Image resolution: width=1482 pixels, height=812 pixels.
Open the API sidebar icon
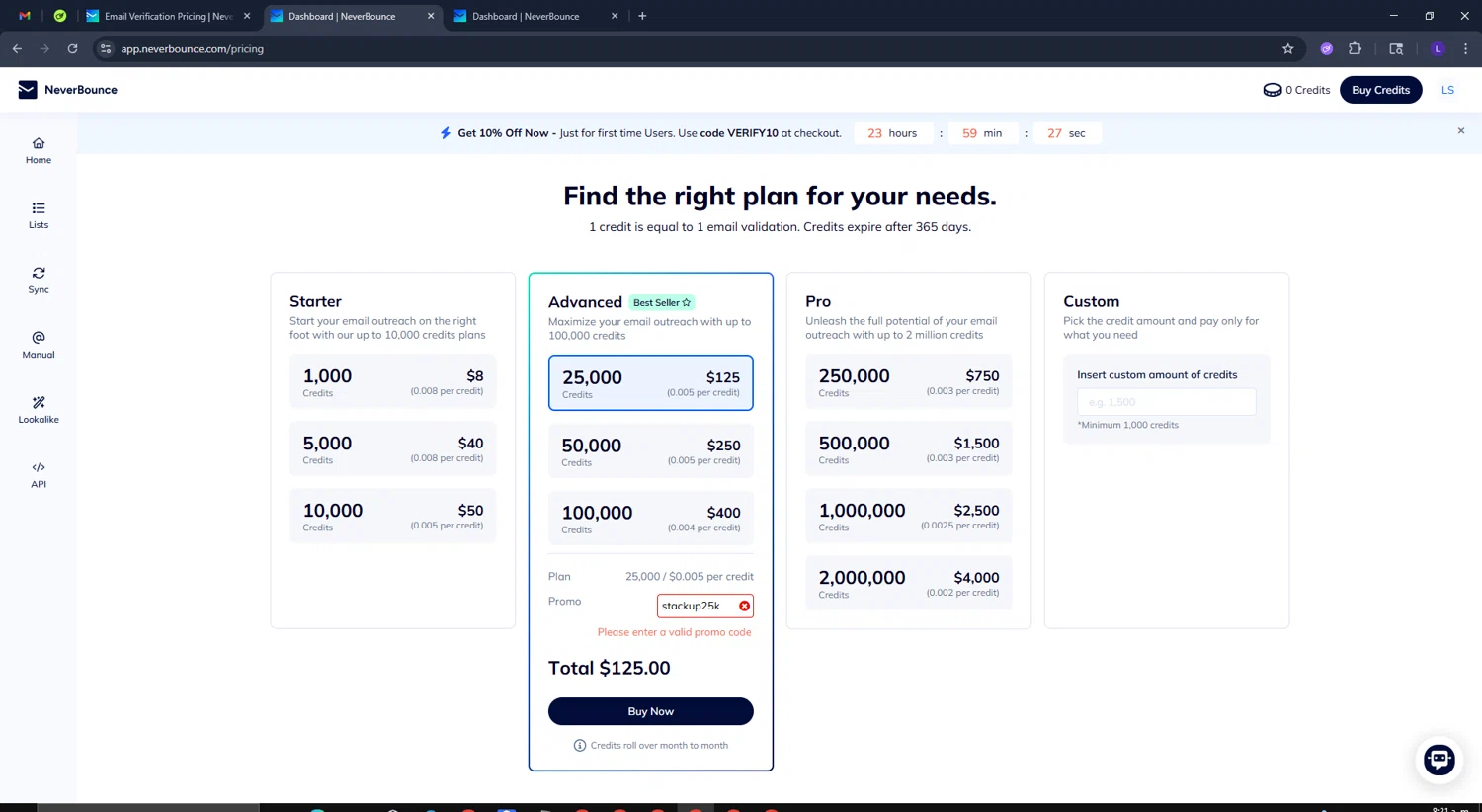click(x=39, y=475)
